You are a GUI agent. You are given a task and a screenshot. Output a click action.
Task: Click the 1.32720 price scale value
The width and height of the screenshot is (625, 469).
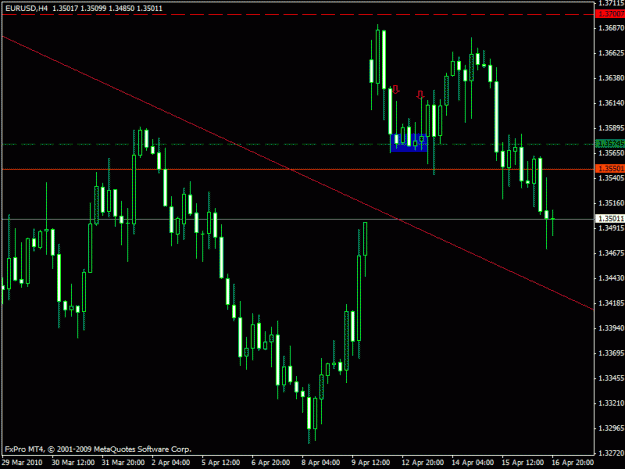coord(611,453)
